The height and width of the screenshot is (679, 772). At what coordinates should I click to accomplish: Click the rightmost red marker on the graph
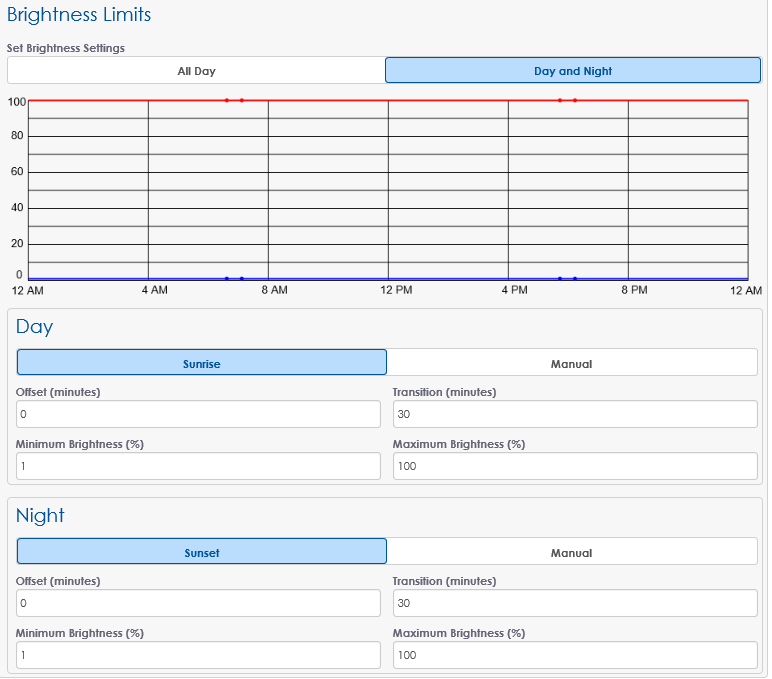575,100
